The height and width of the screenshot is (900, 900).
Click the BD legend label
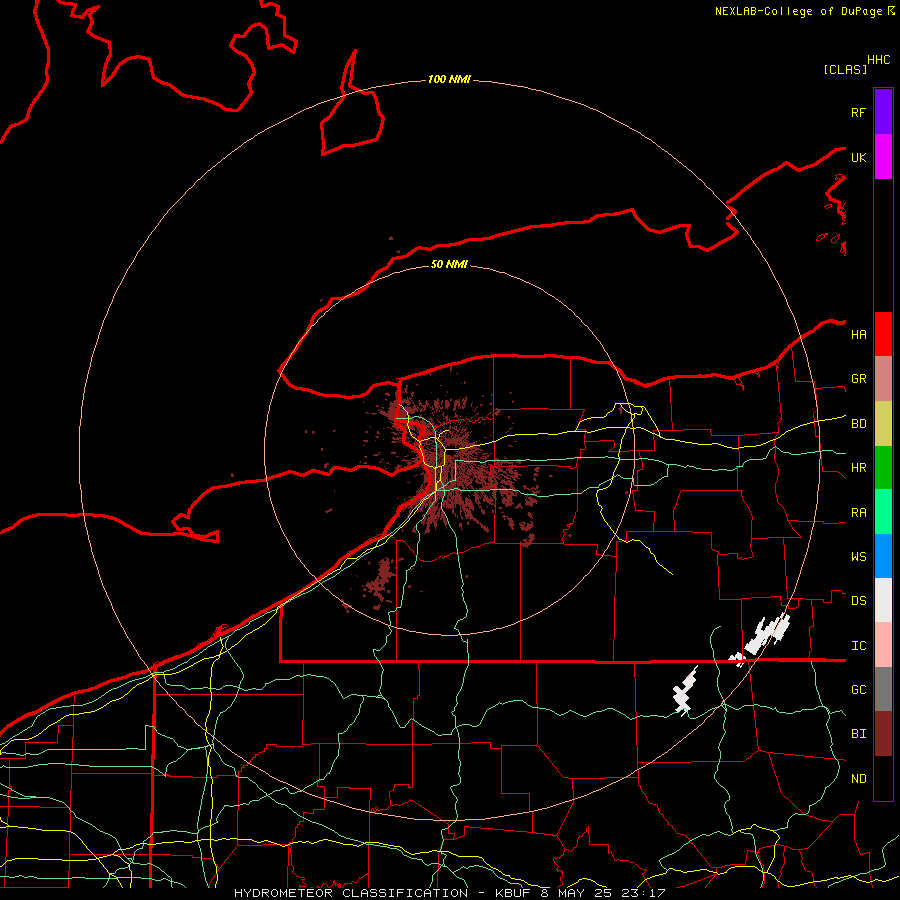click(858, 424)
